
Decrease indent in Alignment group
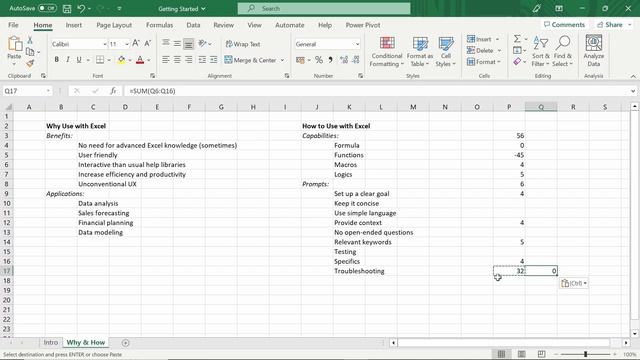coord(202,60)
